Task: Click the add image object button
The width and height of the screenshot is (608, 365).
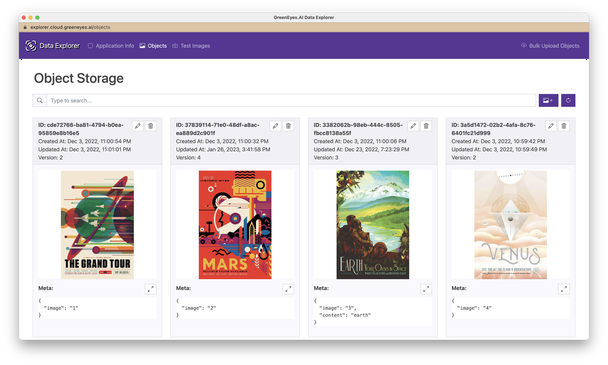Action: (x=548, y=100)
